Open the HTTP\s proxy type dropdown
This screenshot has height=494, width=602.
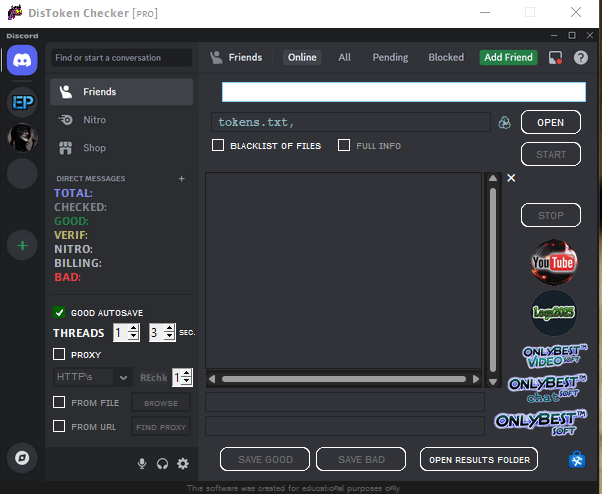pyautogui.click(x=93, y=377)
